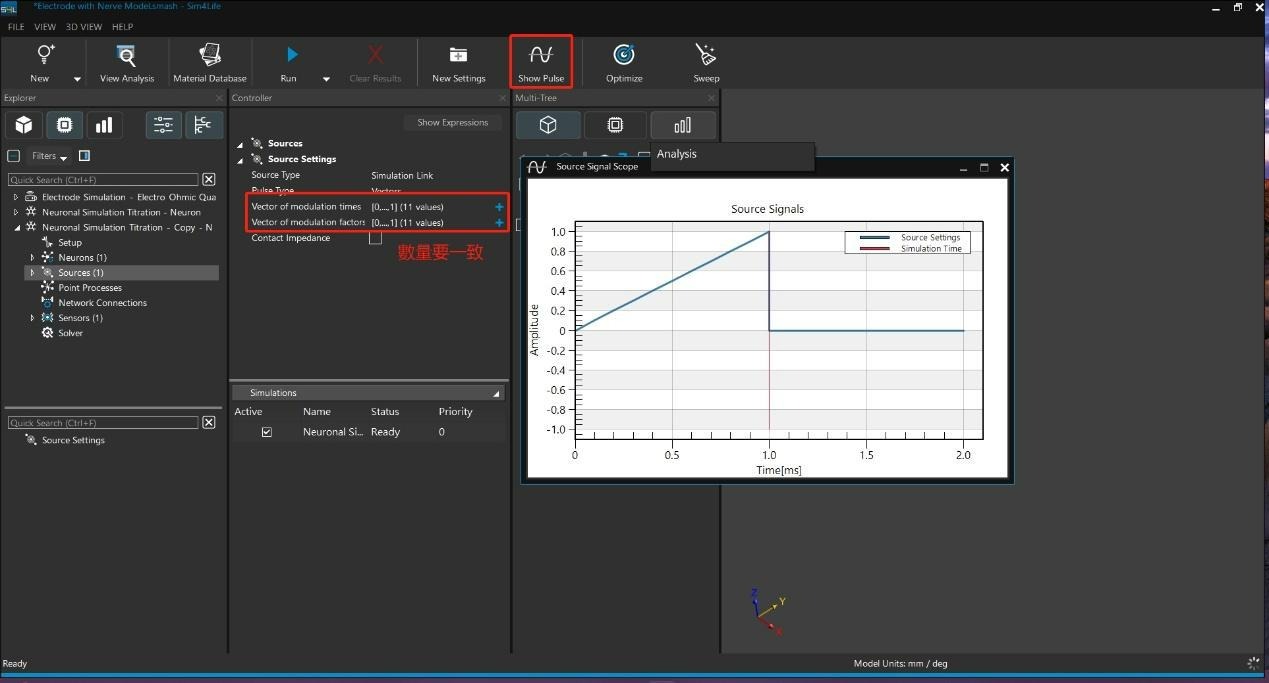Open the Run dropdown arrow
Viewport: 1269px width, 683px height.
[x=326, y=79]
